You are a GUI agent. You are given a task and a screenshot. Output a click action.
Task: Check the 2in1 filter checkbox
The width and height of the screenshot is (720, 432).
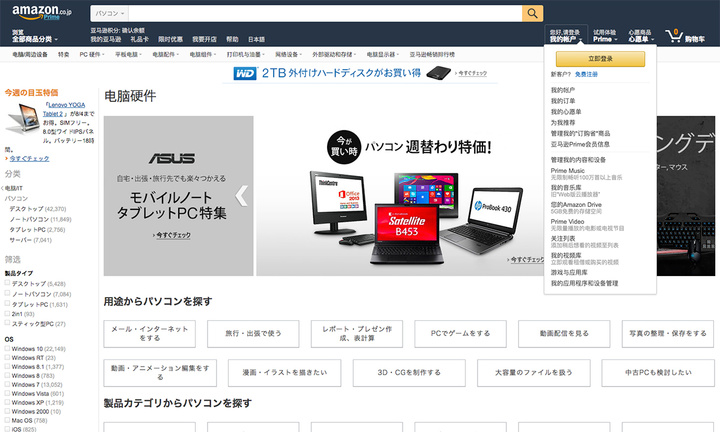[x=7, y=314]
